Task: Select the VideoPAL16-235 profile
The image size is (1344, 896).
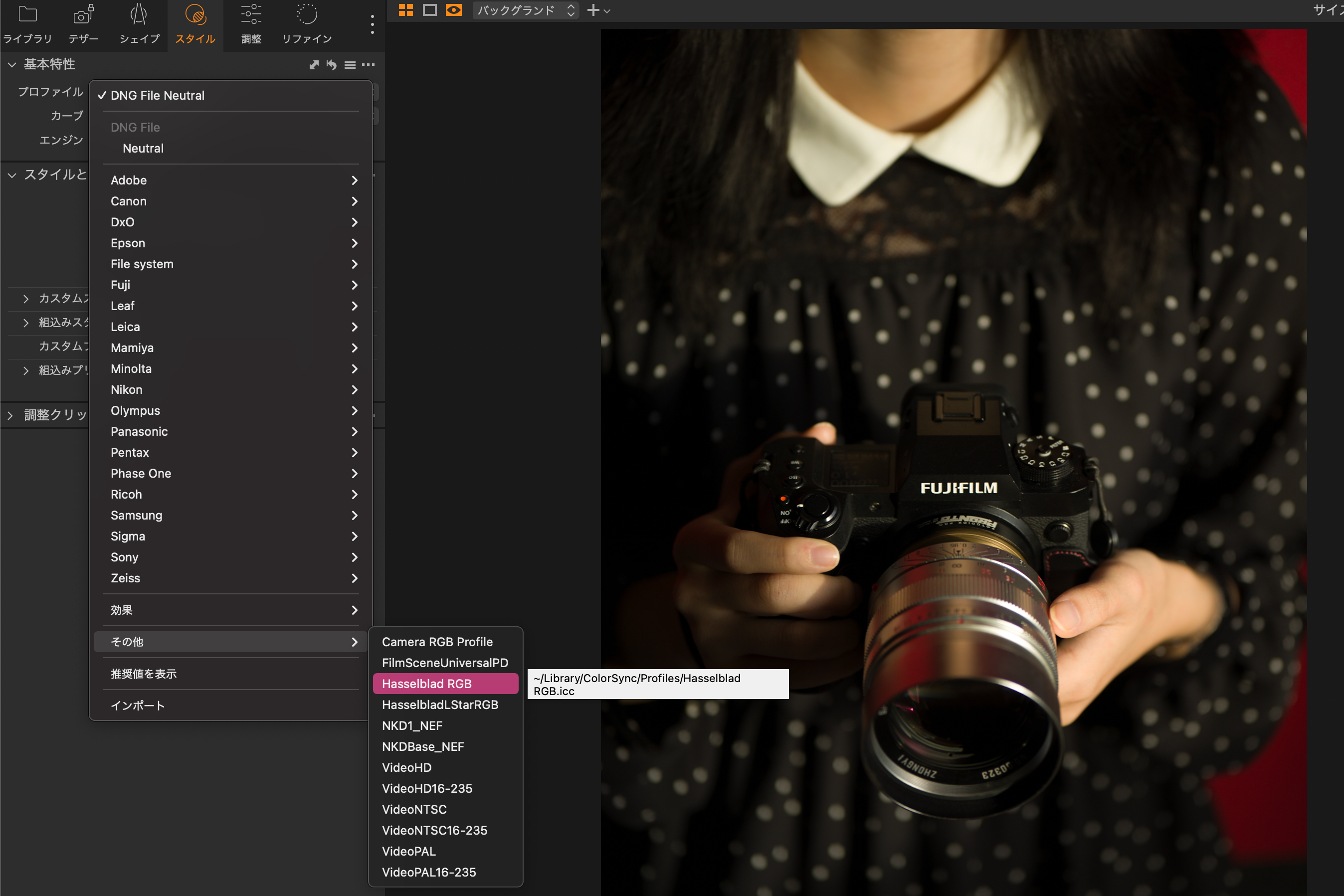Action: 446,873
